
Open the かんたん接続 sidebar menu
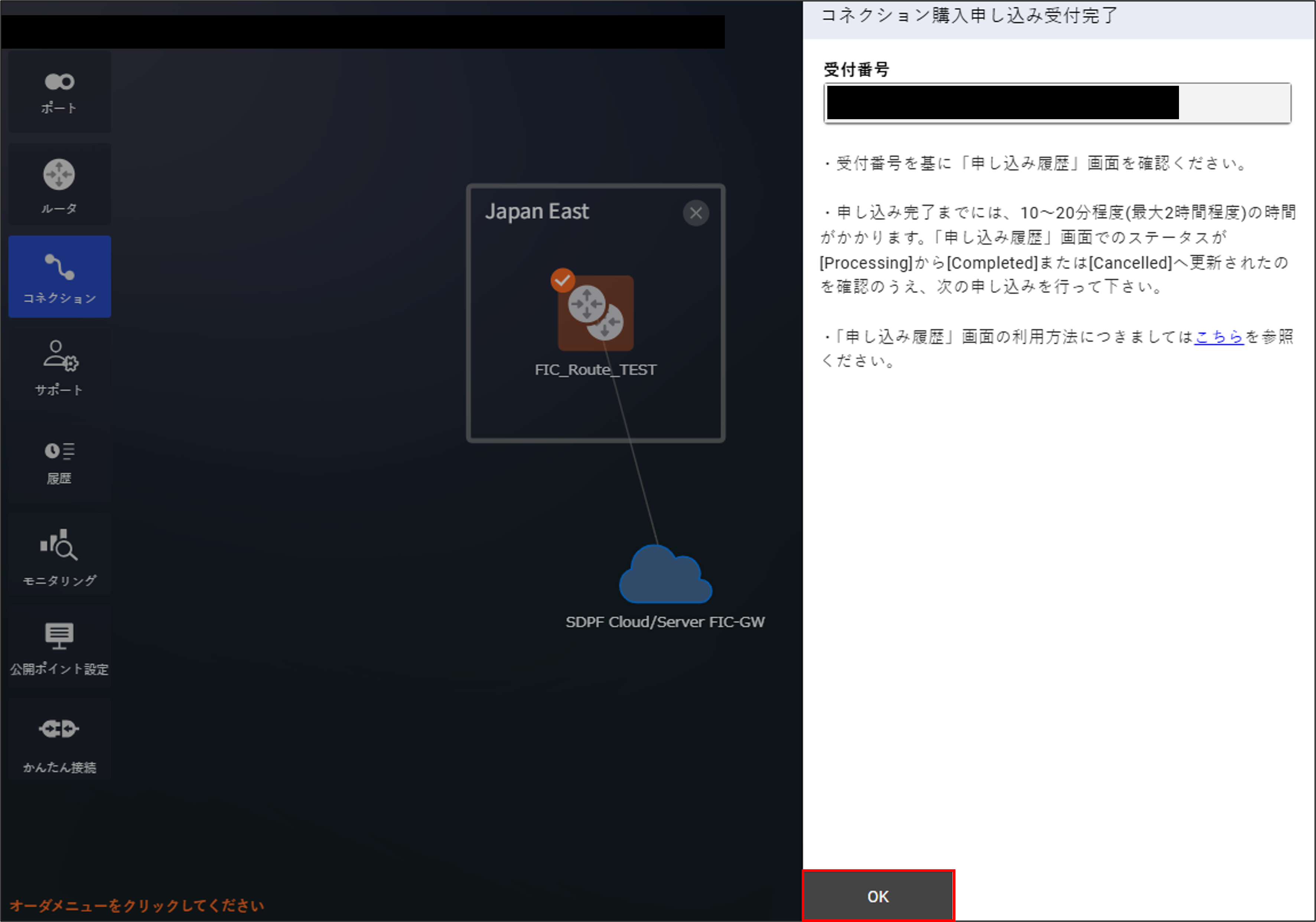point(60,740)
